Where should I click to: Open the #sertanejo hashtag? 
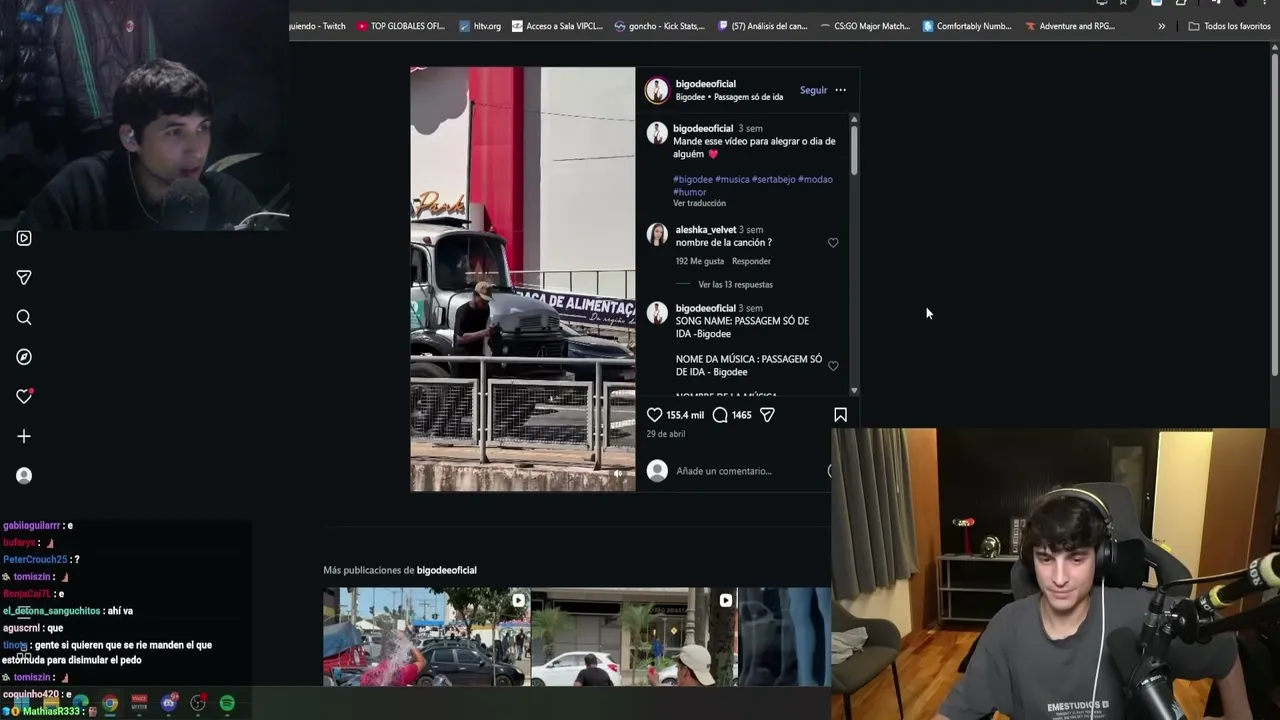[774, 179]
